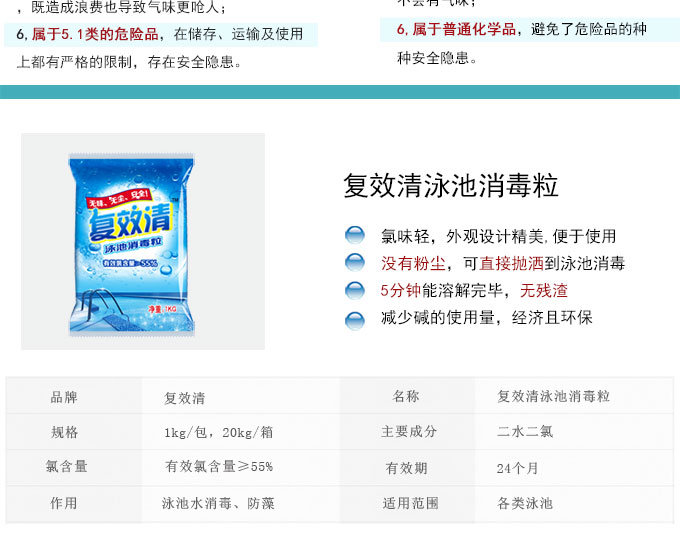680x533 pixels.
Task: Click the 复效清 logo on the bag
Action: click(130, 222)
